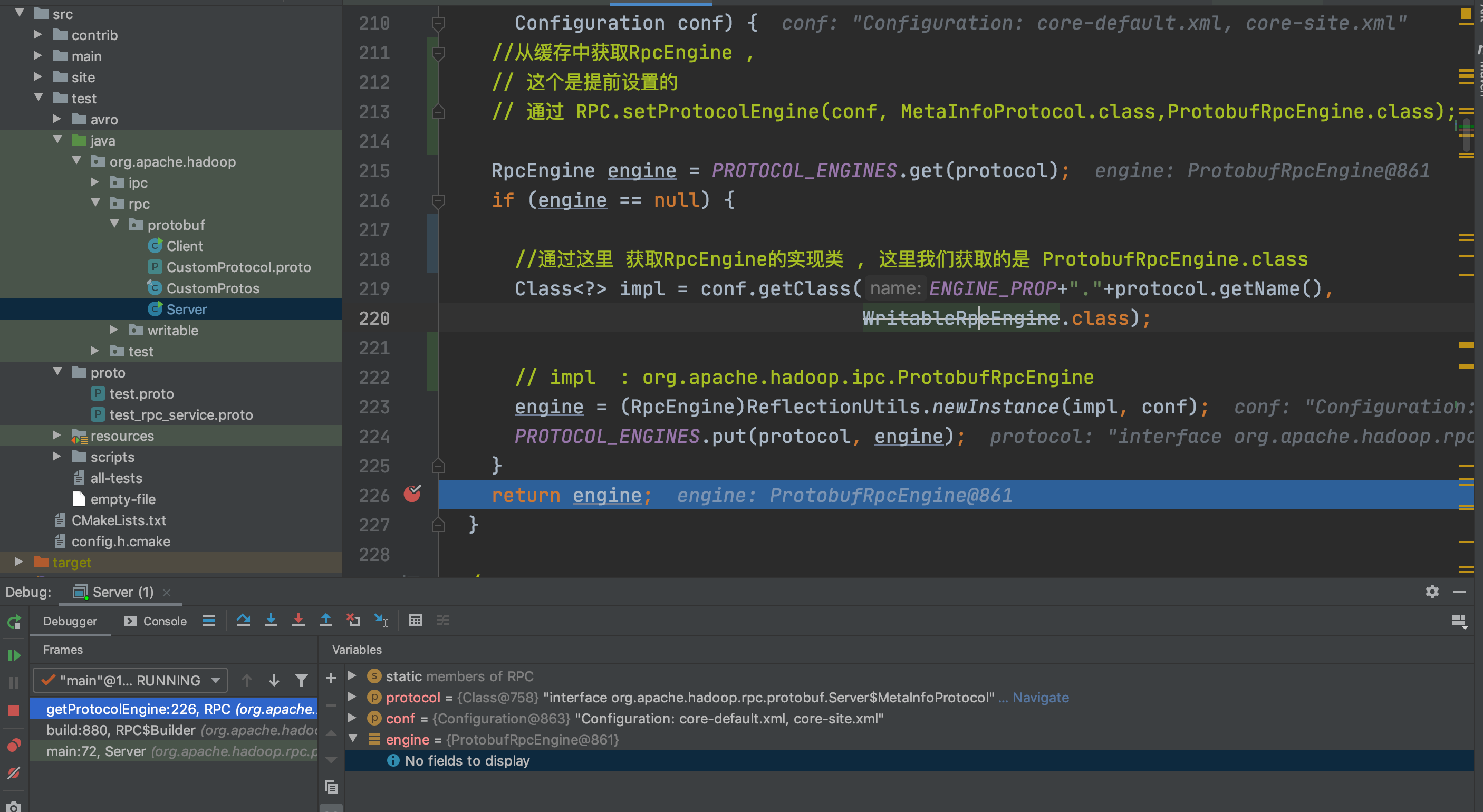Toggle the frames filter funnel icon
Screen dimensions: 1483x812
(301, 680)
